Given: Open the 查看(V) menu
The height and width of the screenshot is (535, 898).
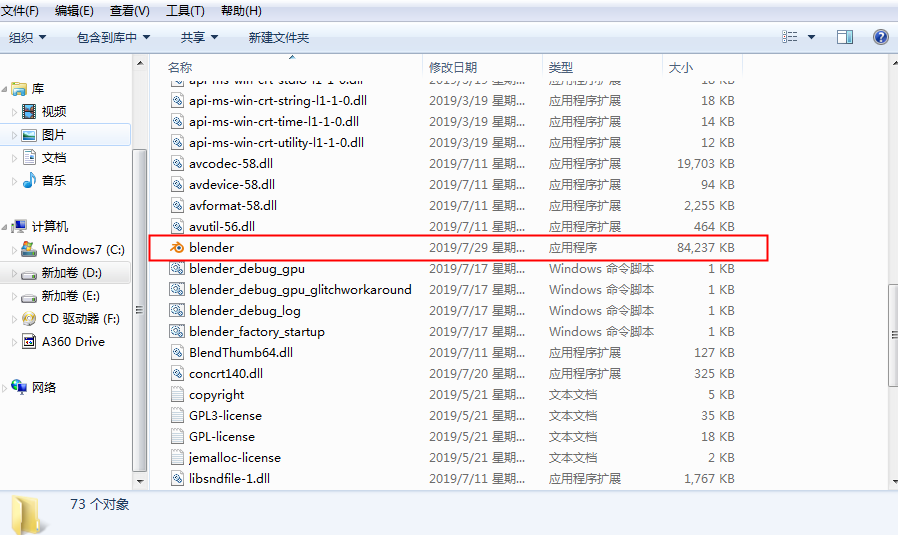Looking at the screenshot, I should (x=130, y=11).
